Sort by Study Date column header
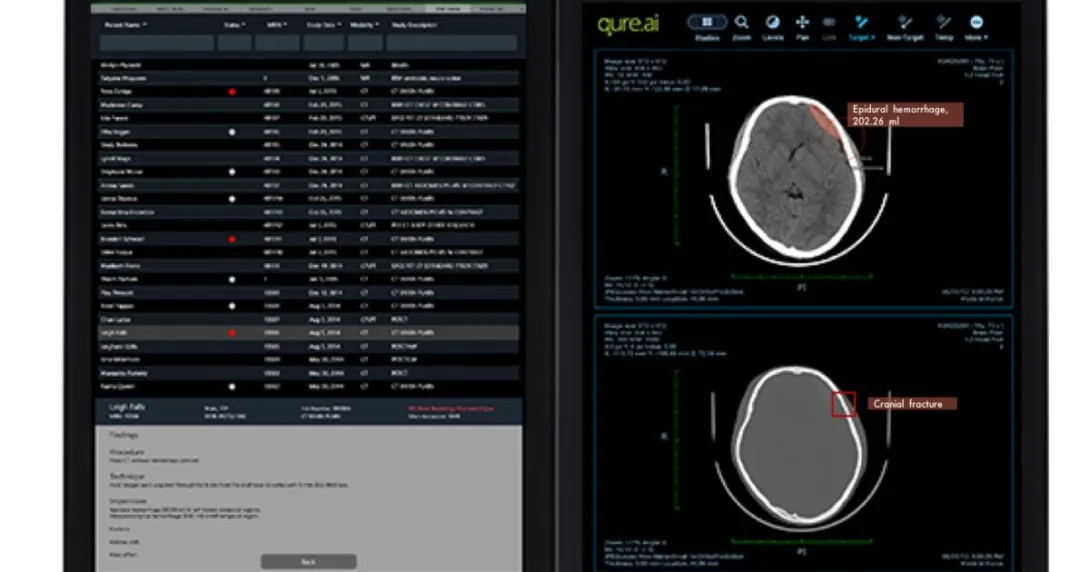 coord(324,24)
